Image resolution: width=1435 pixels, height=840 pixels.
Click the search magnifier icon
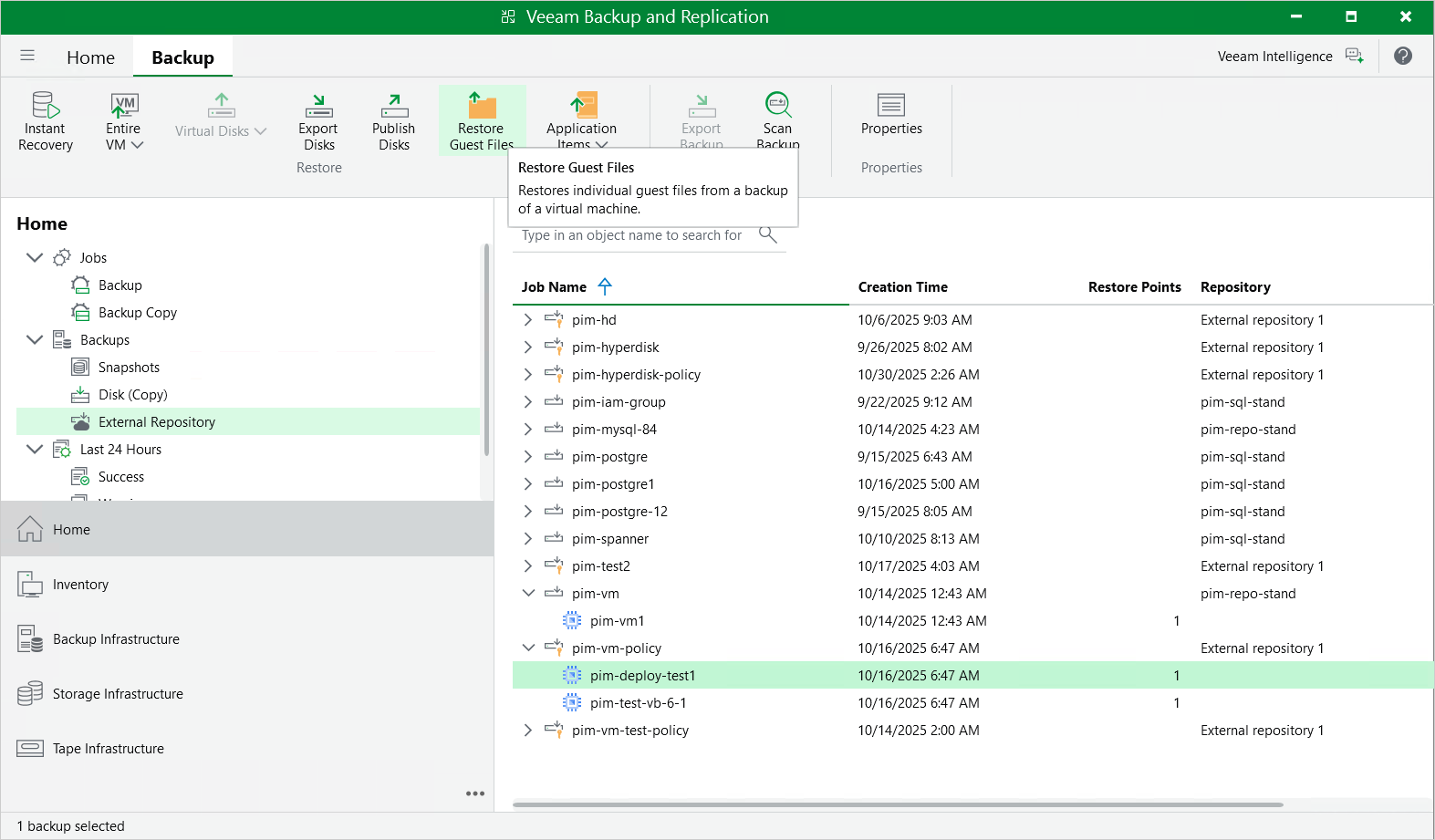pos(768,234)
